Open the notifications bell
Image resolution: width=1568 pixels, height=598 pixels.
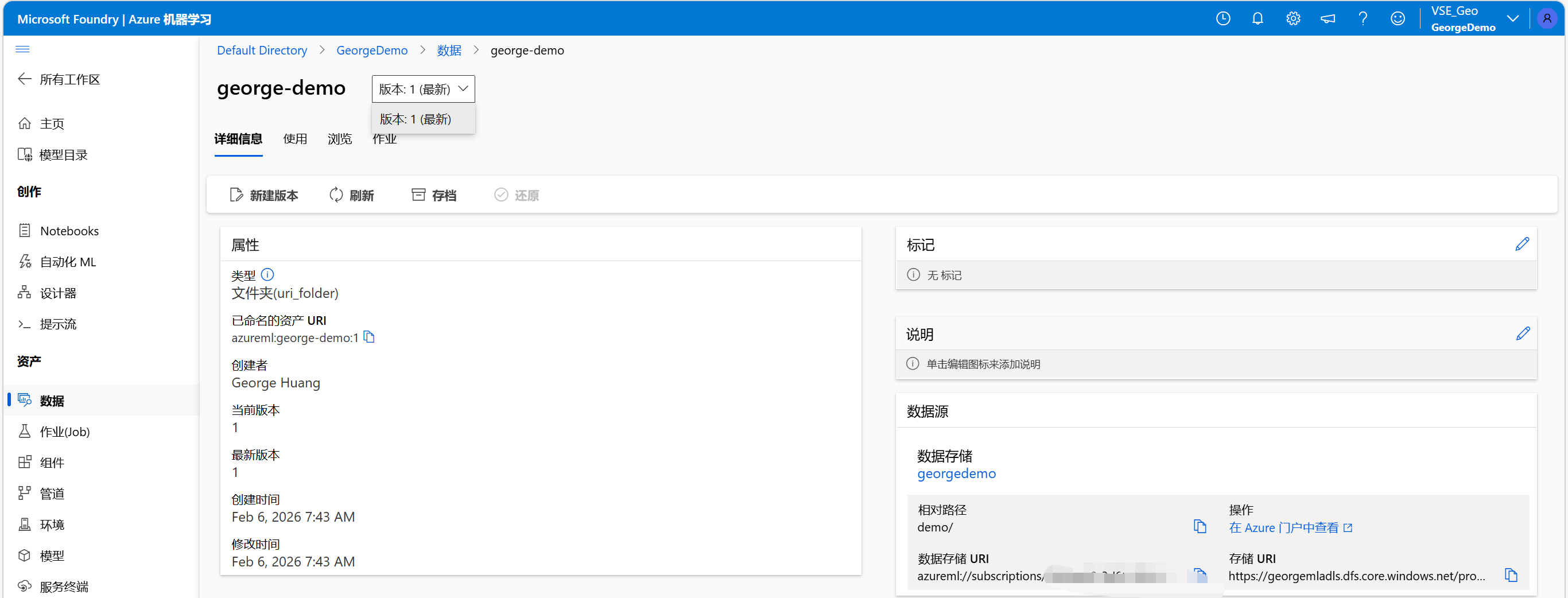(x=1257, y=18)
